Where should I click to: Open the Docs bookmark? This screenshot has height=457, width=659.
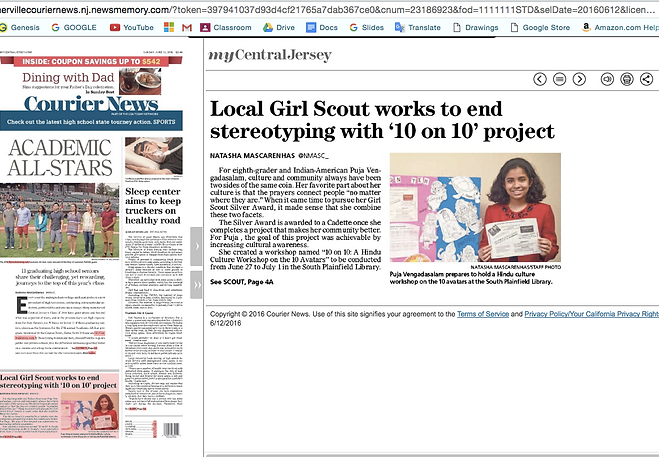point(322,27)
